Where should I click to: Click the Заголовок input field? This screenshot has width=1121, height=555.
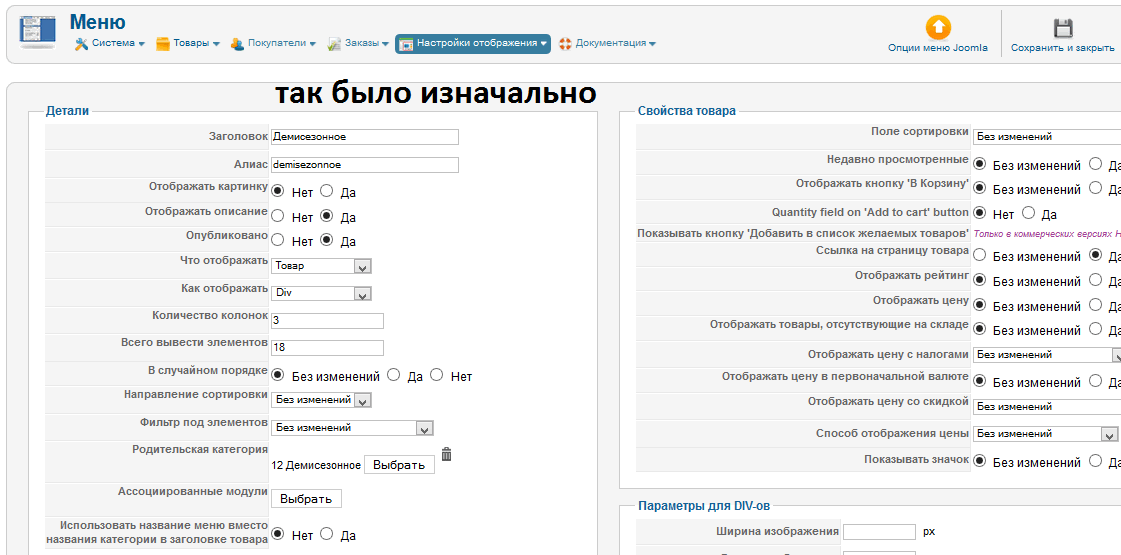point(365,137)
